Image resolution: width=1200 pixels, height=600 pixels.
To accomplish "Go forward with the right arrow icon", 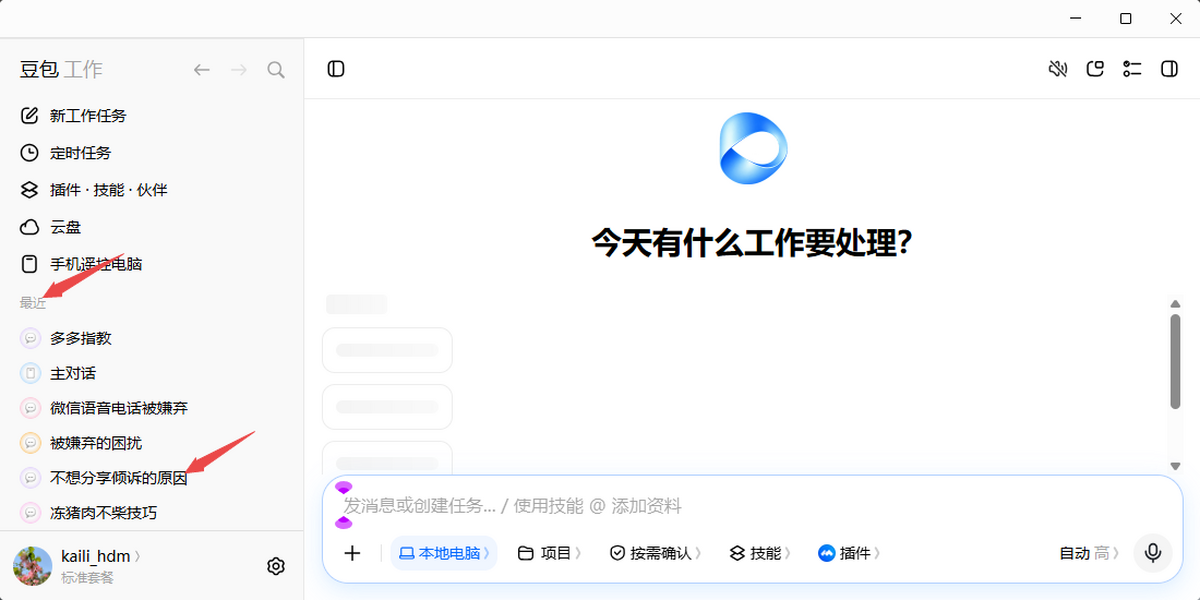I will [x=238, y=69].
